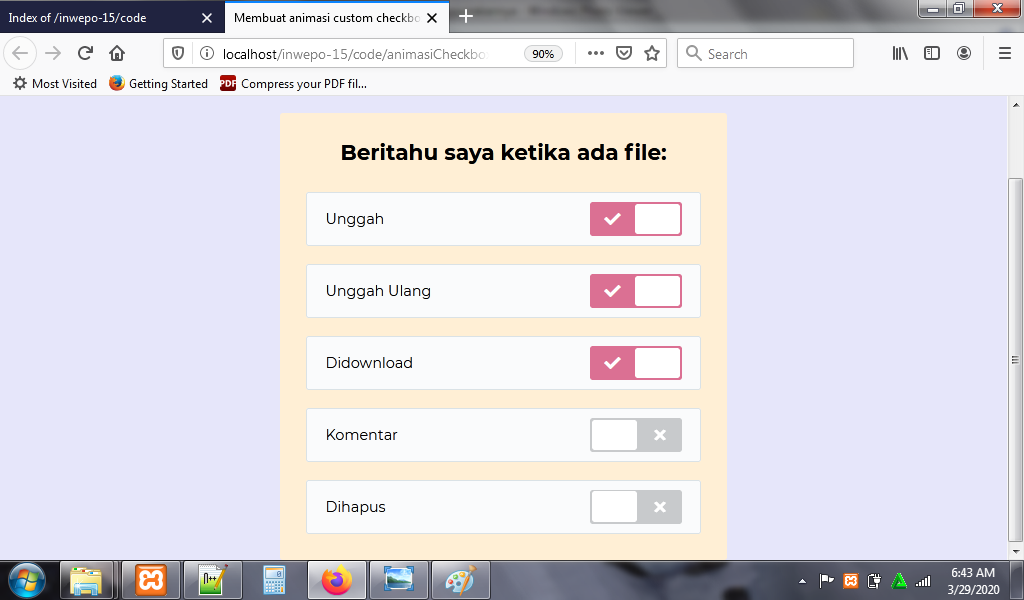Enable the Komentar toggle switch
The width and height of the screenshot is (1024, 600).
point(635,435)
